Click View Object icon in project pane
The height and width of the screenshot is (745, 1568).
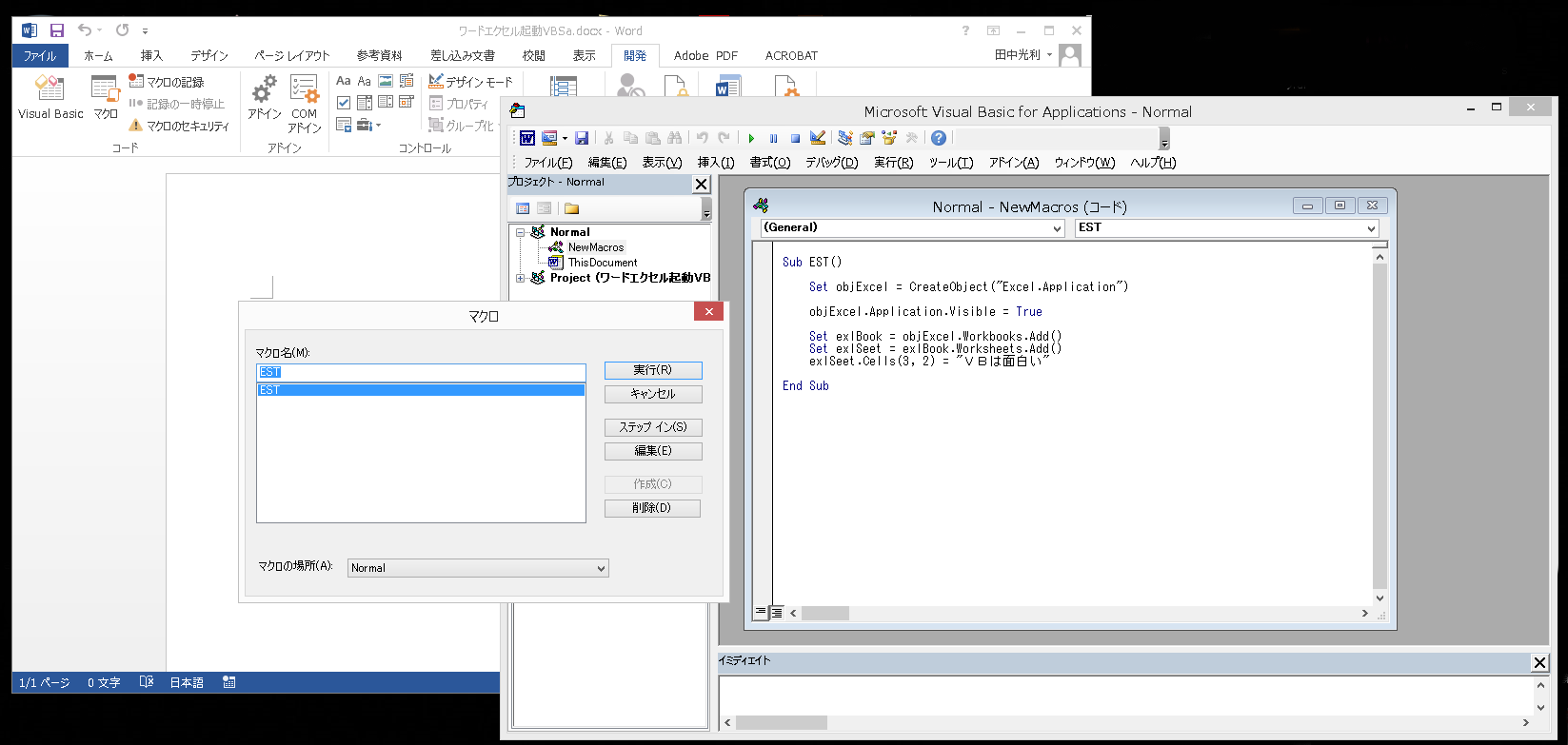tap(544, 208)
